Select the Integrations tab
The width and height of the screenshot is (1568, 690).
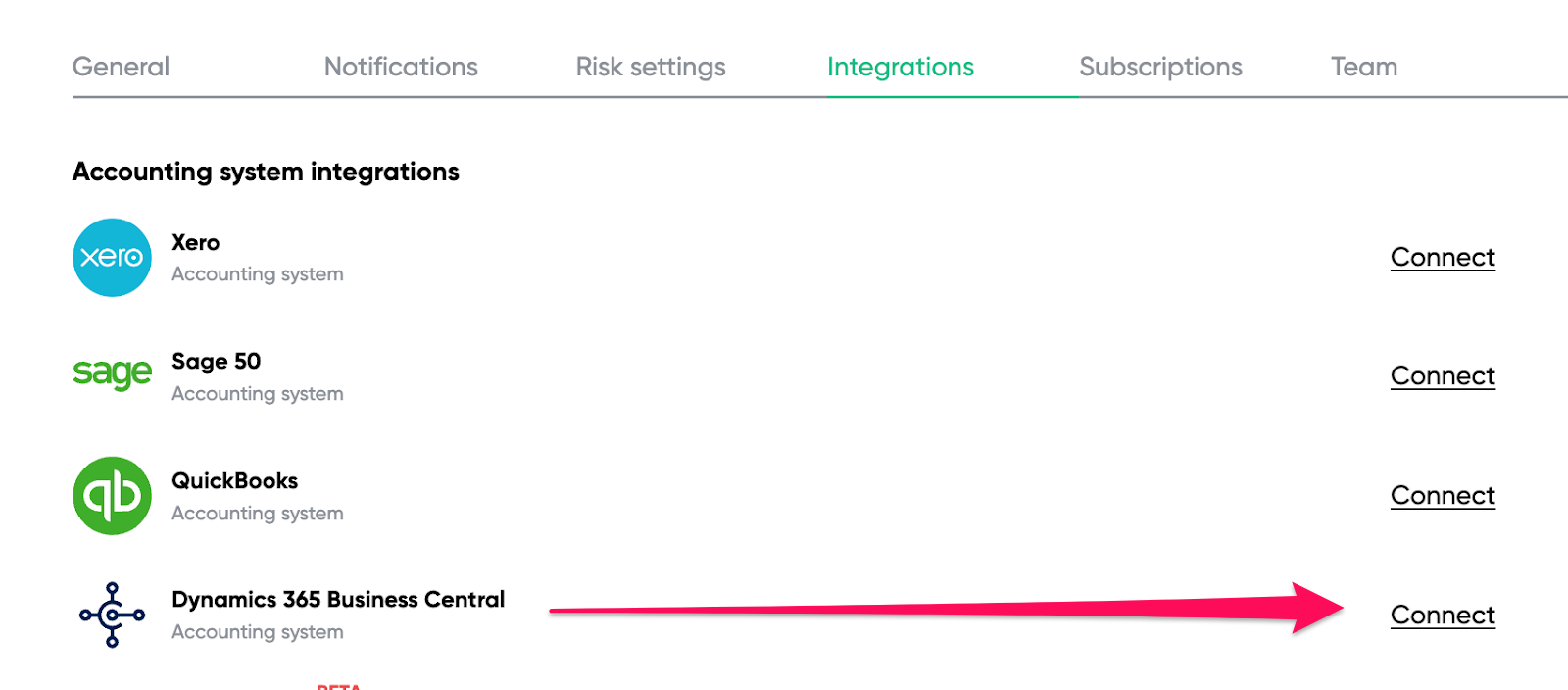click(x=901, y=67)
